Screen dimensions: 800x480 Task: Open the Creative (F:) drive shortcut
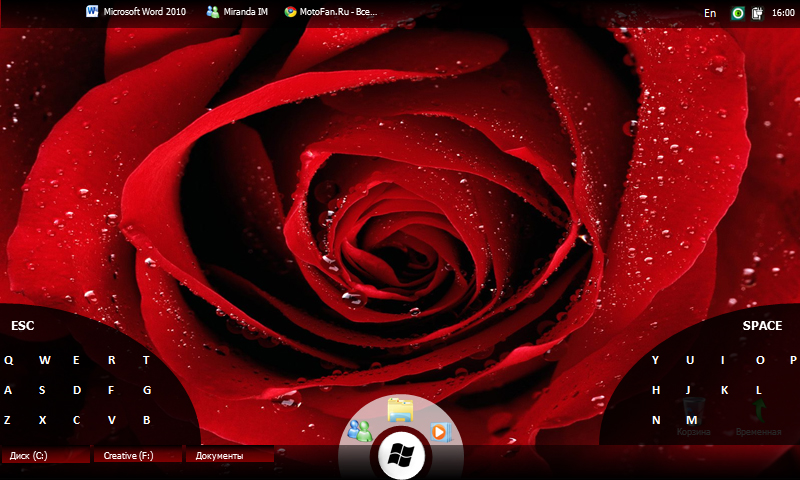(138, 456)
